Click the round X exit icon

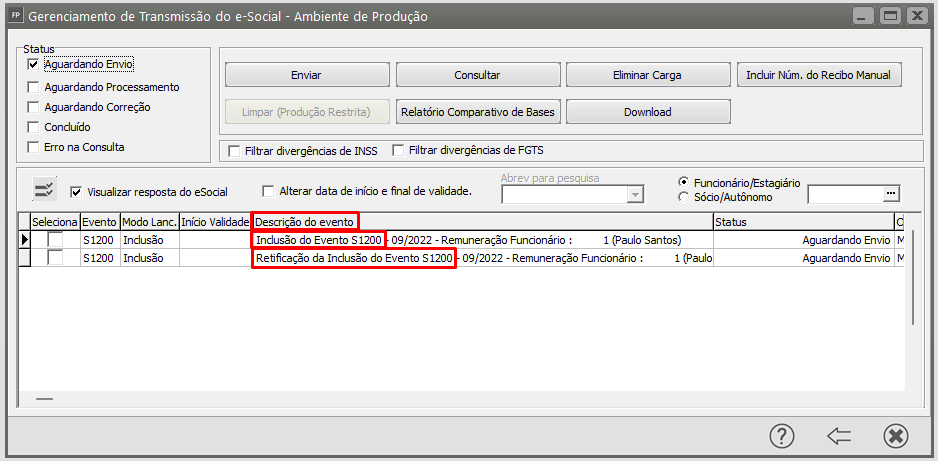coord(895,436)
